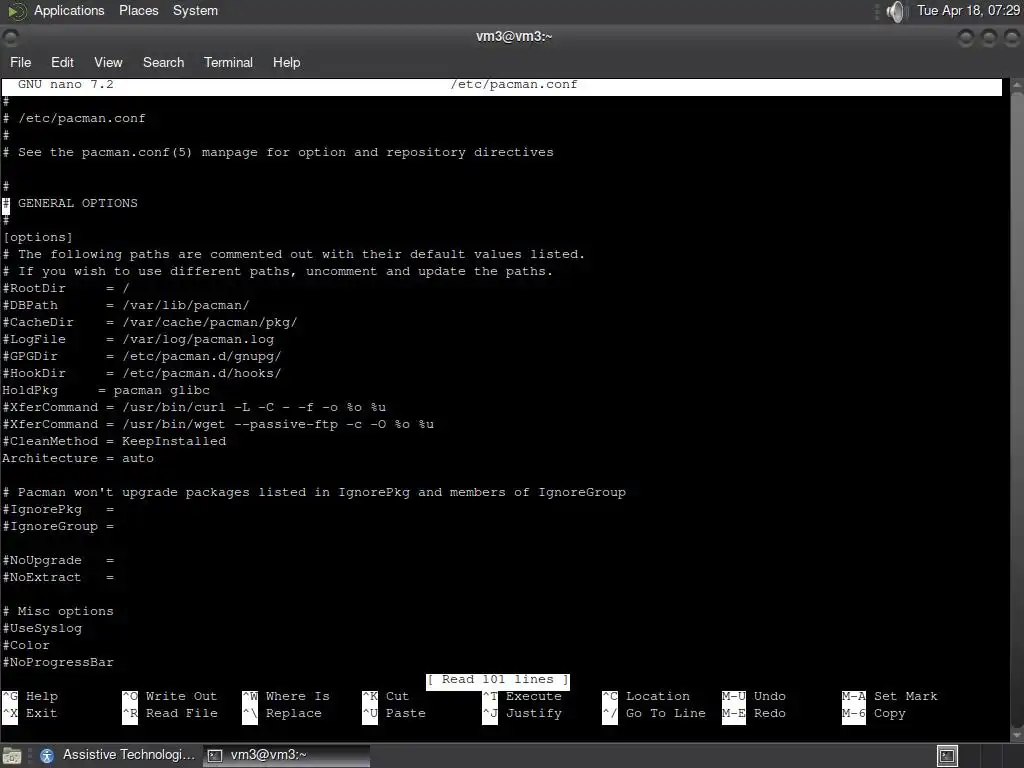Click the #IgnorePkg line
The image size is (1024, 768).
pyautogui.click(x=58, y=509)
